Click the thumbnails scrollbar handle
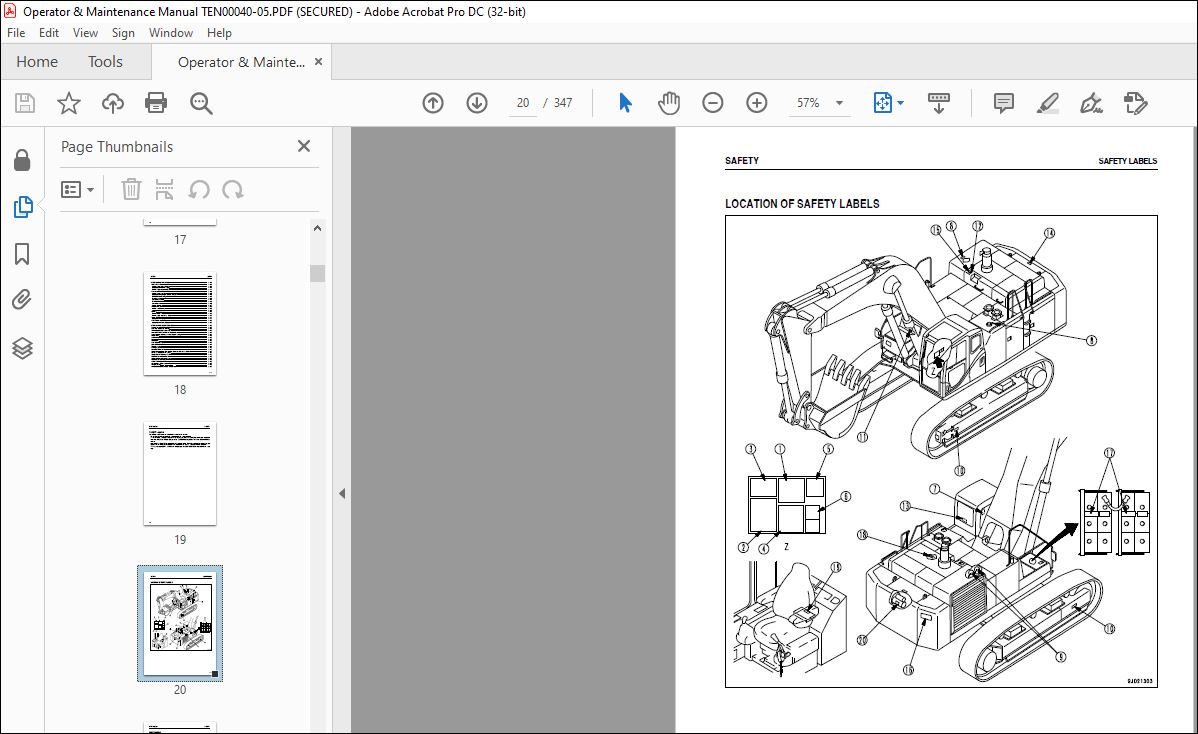The height and width of the screenshot is (734, 1198). click(317, 273)
